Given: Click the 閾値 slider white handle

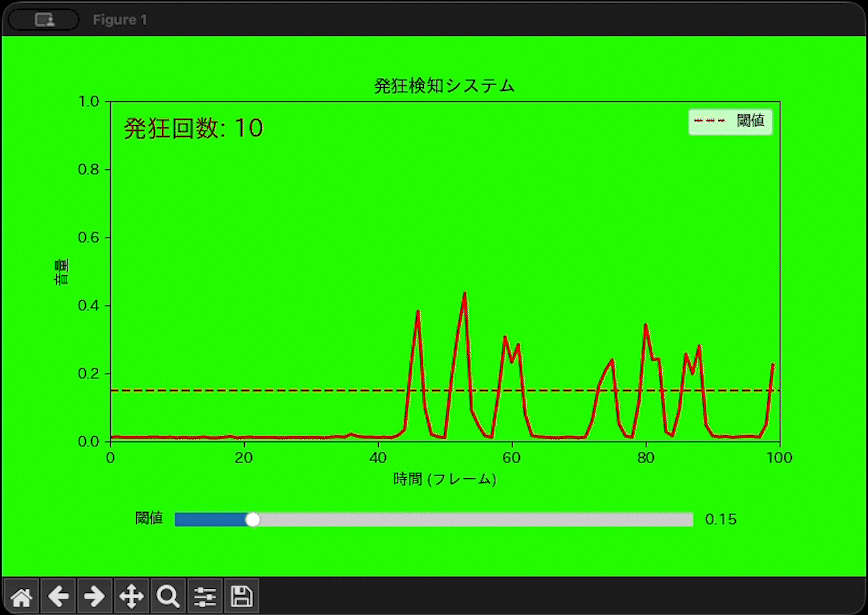Looking at the screenshot, I should pos(253,519).
